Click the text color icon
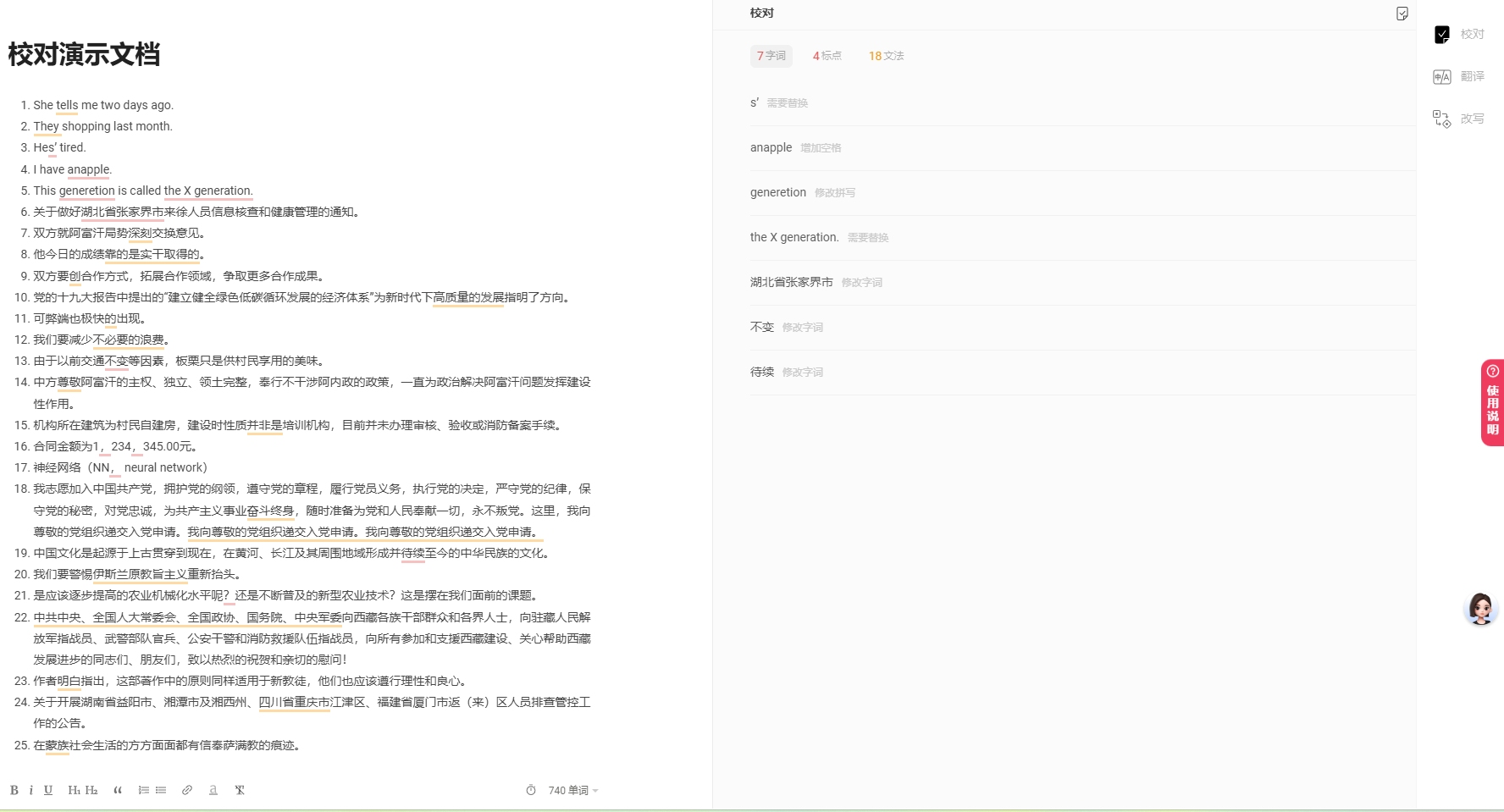 tap(213, 790)
